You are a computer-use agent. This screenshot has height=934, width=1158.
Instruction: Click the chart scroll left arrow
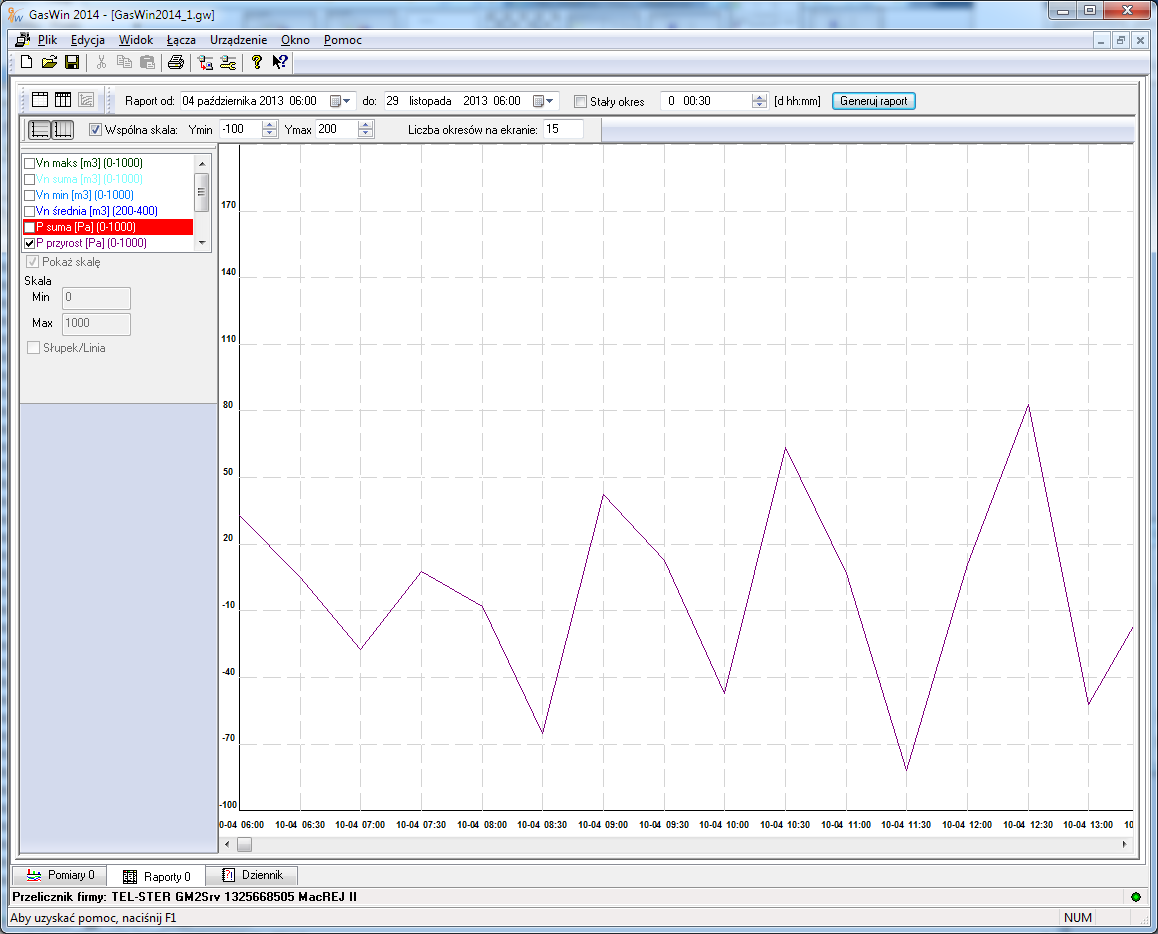coord(227,844)
